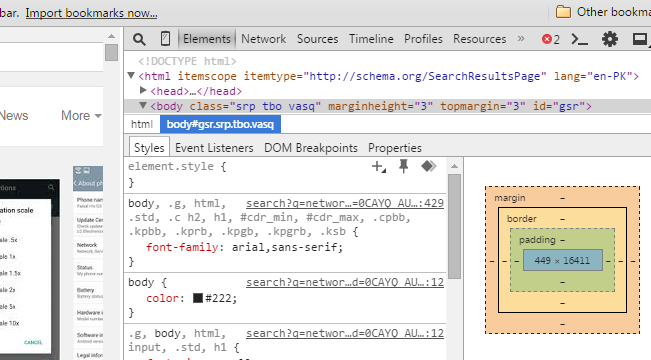Open the Other bookmarks folder
Viewport: 651px width, 360px height.
coord(603,12)
